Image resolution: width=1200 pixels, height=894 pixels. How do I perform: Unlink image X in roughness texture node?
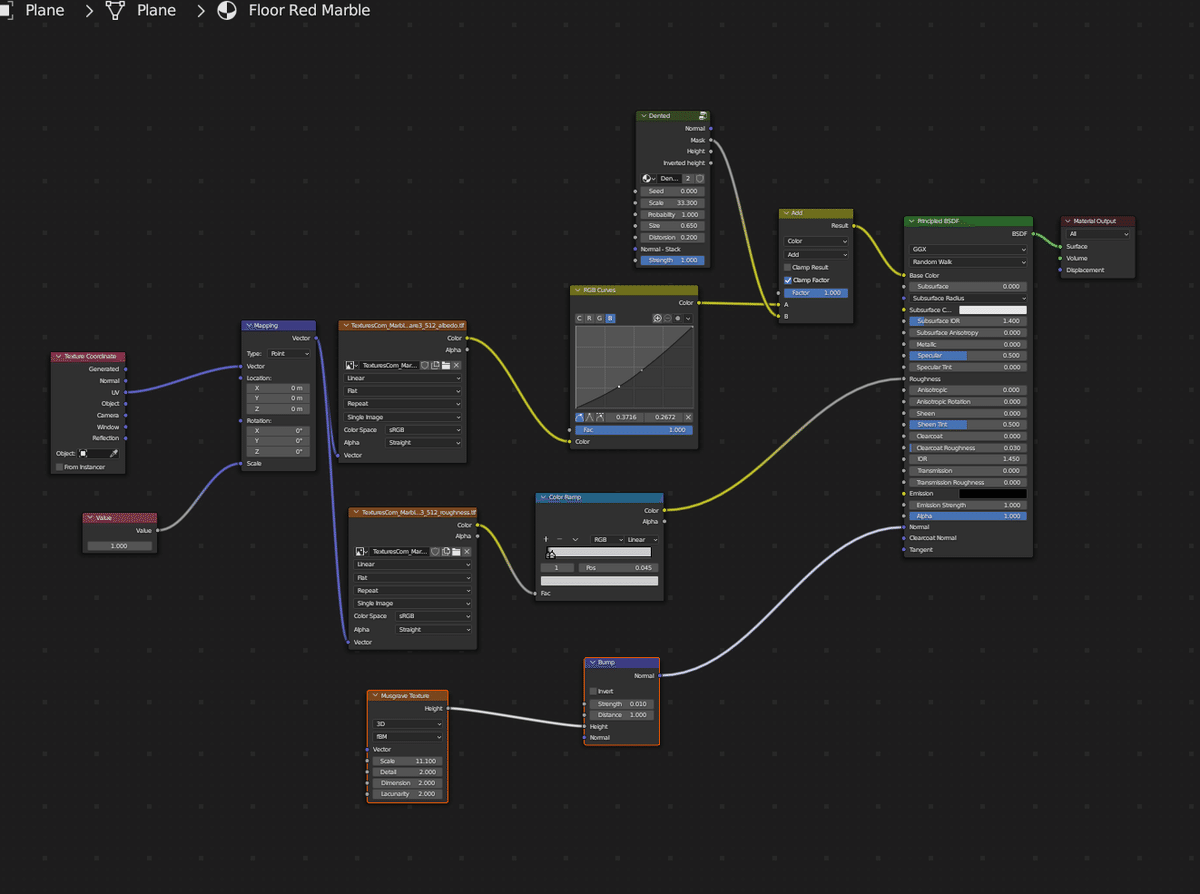[467, 551]
